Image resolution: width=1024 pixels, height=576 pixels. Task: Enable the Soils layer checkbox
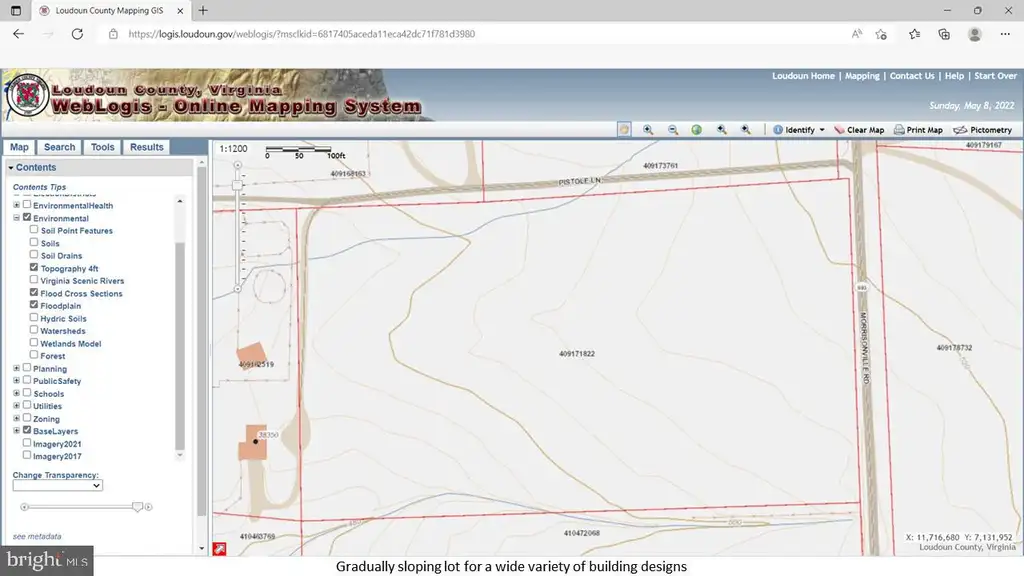[x=34, y=242]
